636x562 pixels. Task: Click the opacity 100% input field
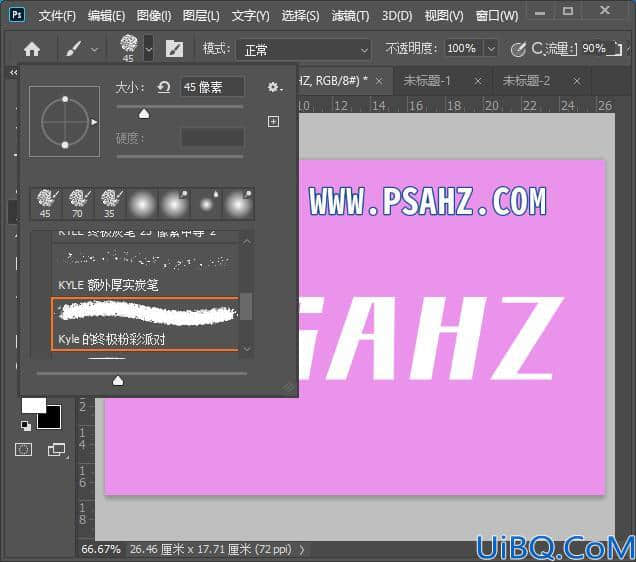[x=463, y=49]
